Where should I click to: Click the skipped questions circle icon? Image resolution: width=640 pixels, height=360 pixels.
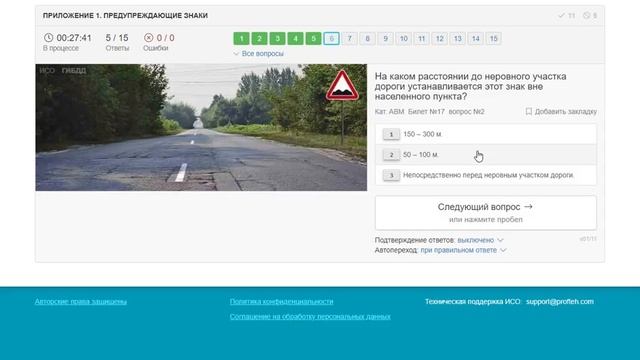point(587,16)
